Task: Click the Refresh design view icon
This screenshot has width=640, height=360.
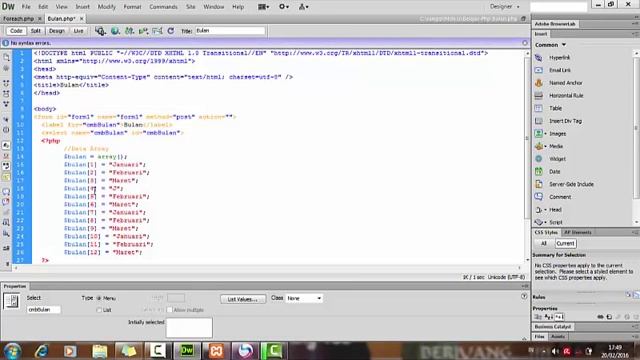Action: click(171, 31)
